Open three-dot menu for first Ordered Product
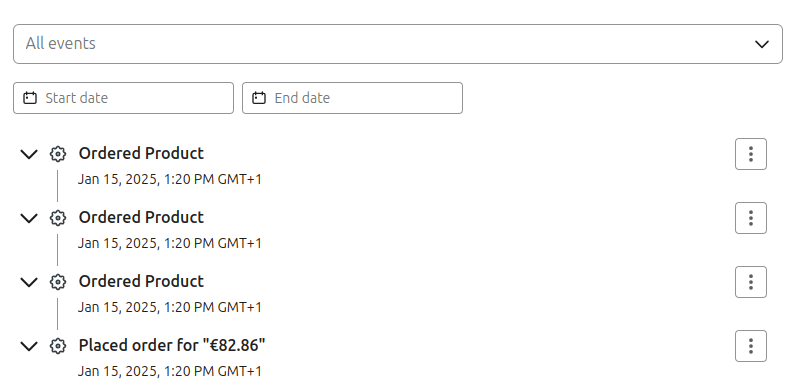Image resolution: width=799 pixels, height=389 pixels. click(751, 154)
